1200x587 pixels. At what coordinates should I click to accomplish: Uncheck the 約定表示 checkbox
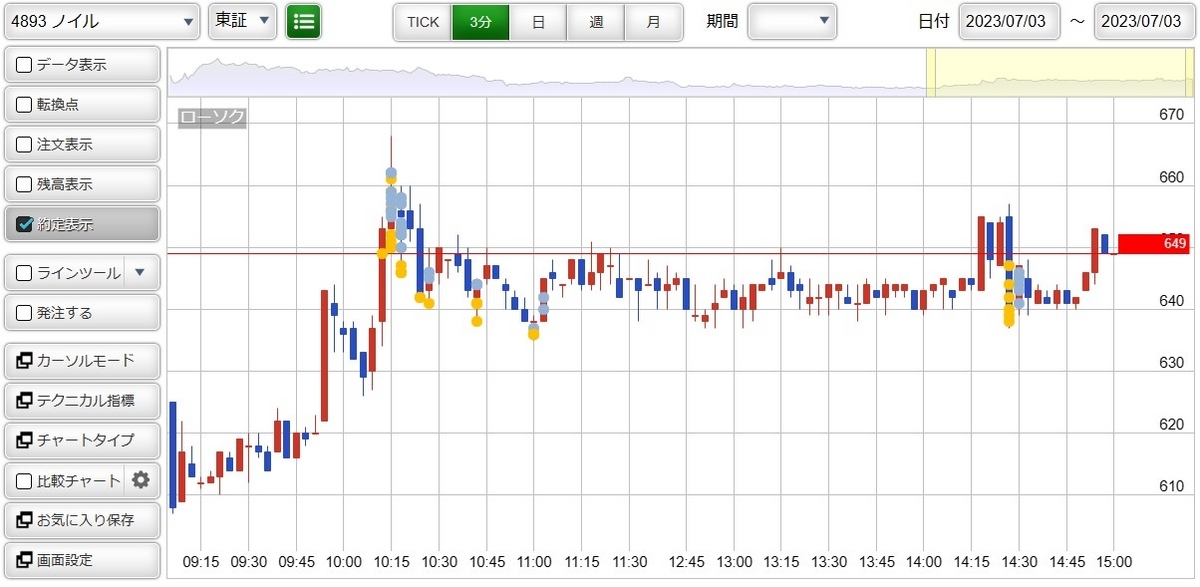(x=25, y=224)
